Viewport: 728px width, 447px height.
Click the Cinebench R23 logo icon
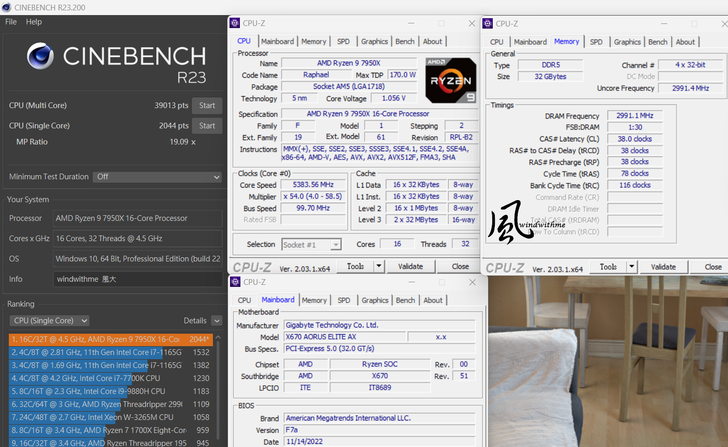pyautogui.click(x=41, y=58)
